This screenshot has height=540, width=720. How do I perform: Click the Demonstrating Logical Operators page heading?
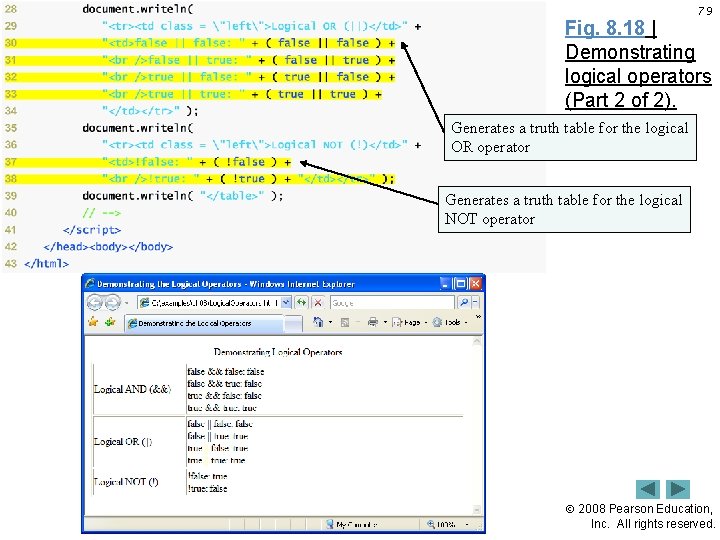click(x=278, y=352)
